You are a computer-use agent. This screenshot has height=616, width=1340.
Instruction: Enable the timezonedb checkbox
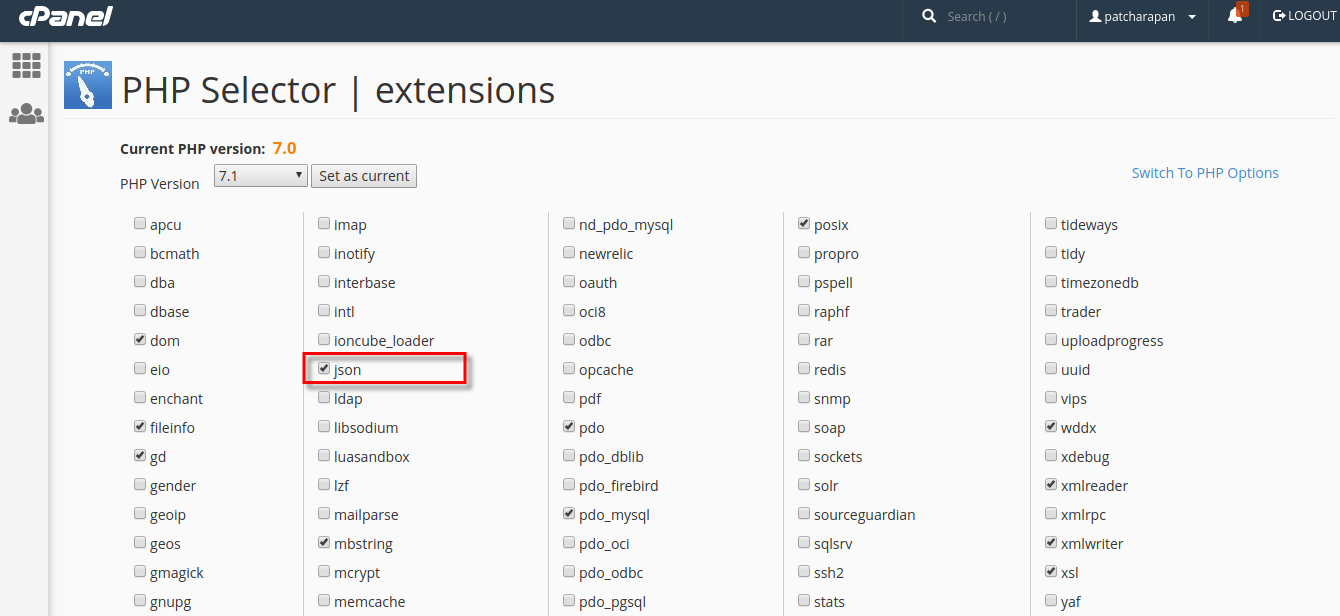[x=1051, y=282]
